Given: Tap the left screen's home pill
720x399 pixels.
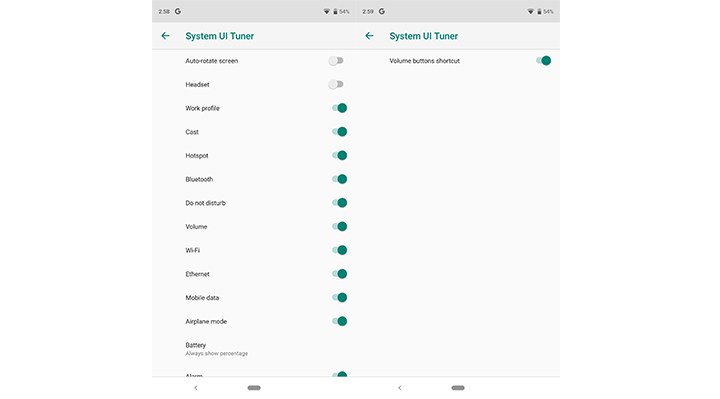Looking at the screenshot, I should click(x=254, y=388).
